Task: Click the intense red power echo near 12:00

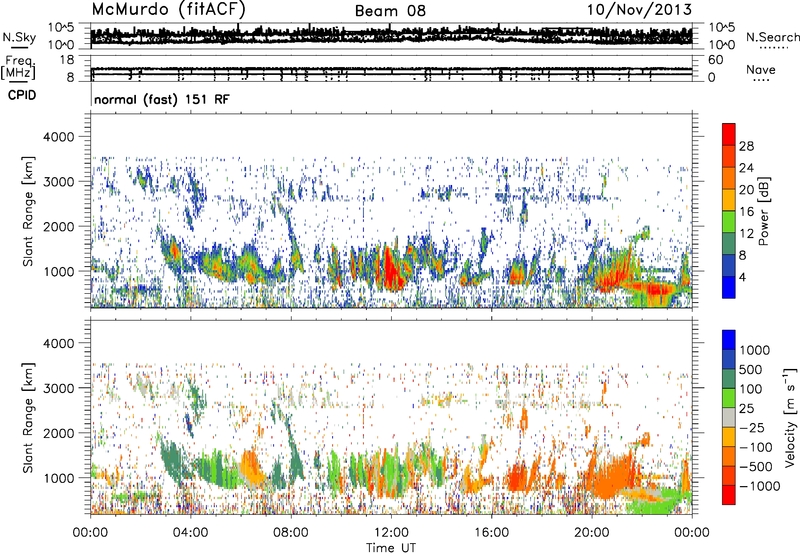Action: click(392, 268)
